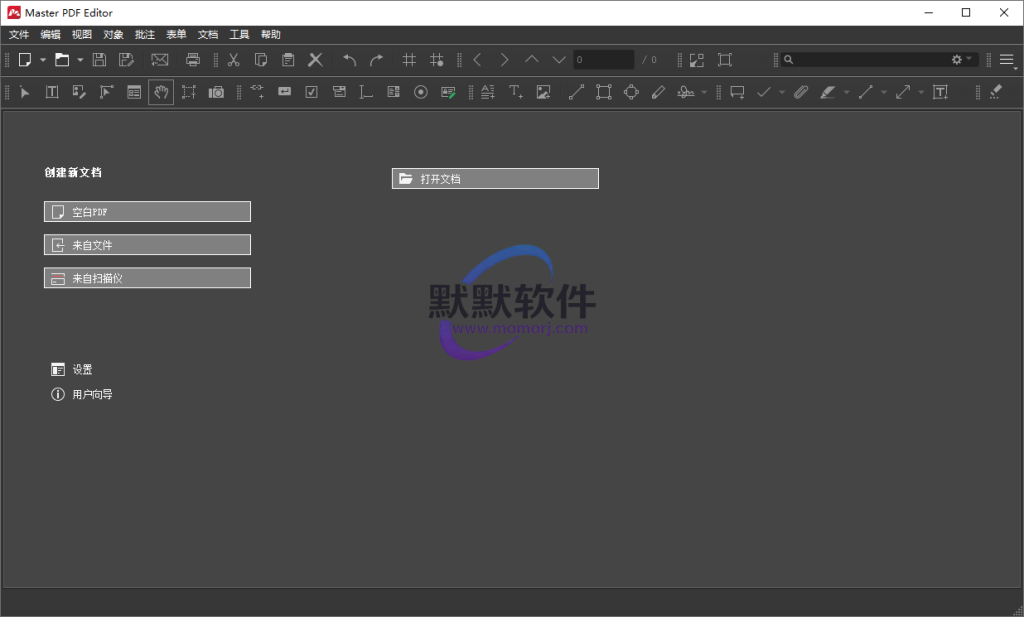Click the 空白PDF button
1024x617 pixels.
147,212
